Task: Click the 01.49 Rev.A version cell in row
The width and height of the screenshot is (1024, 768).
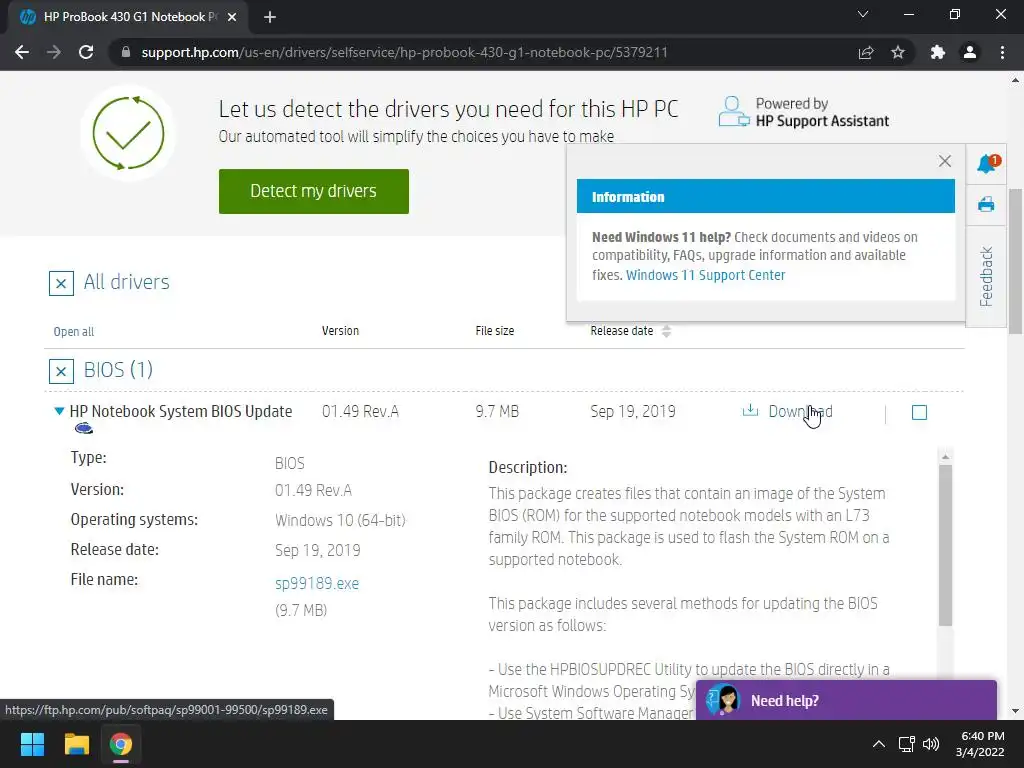Action: point(360,411)
